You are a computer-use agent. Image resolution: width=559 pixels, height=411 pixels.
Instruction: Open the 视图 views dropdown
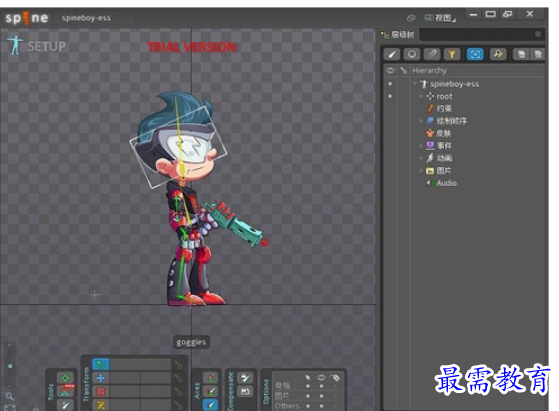point(440,17)
